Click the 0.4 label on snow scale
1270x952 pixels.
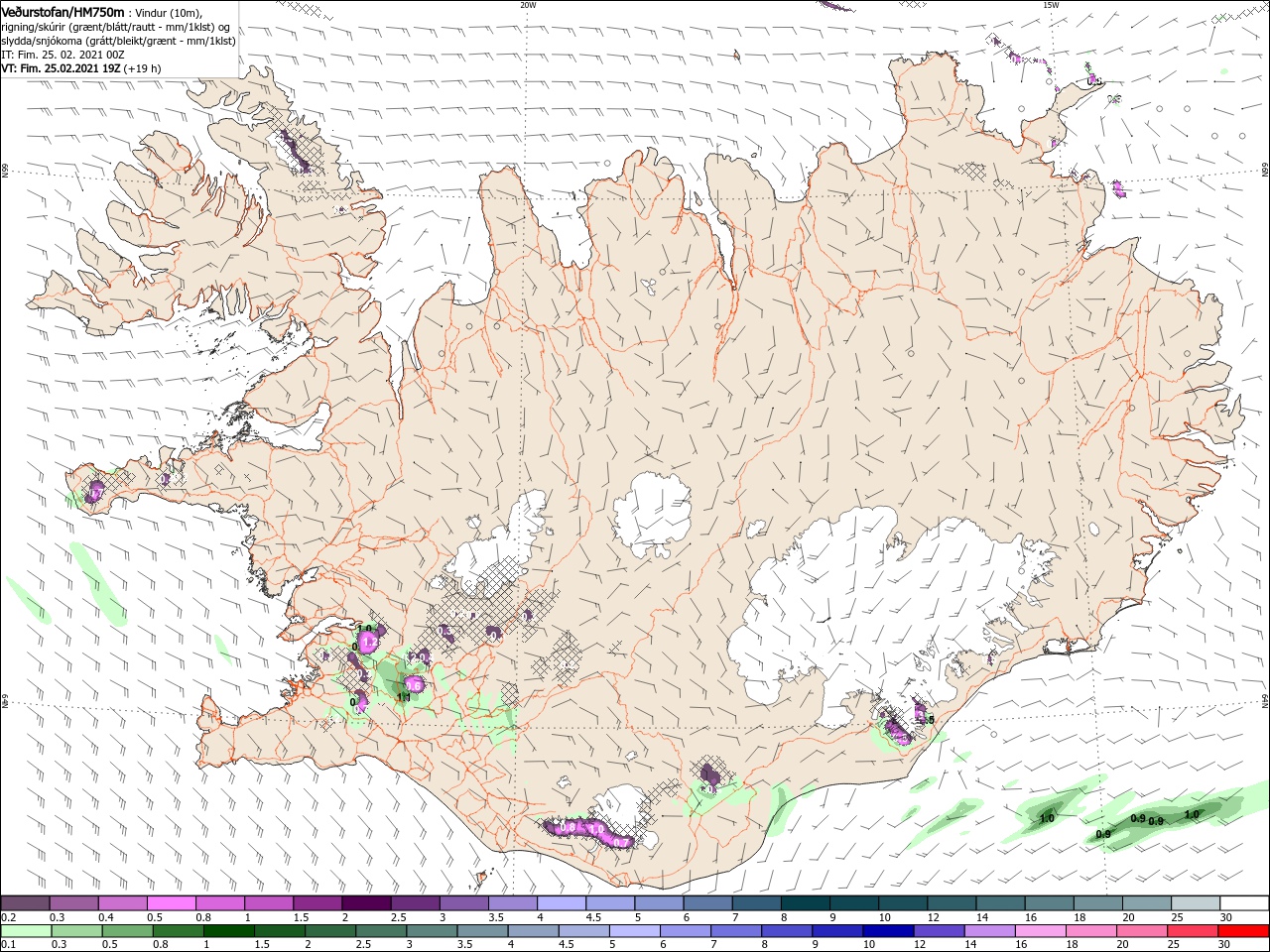105,917
